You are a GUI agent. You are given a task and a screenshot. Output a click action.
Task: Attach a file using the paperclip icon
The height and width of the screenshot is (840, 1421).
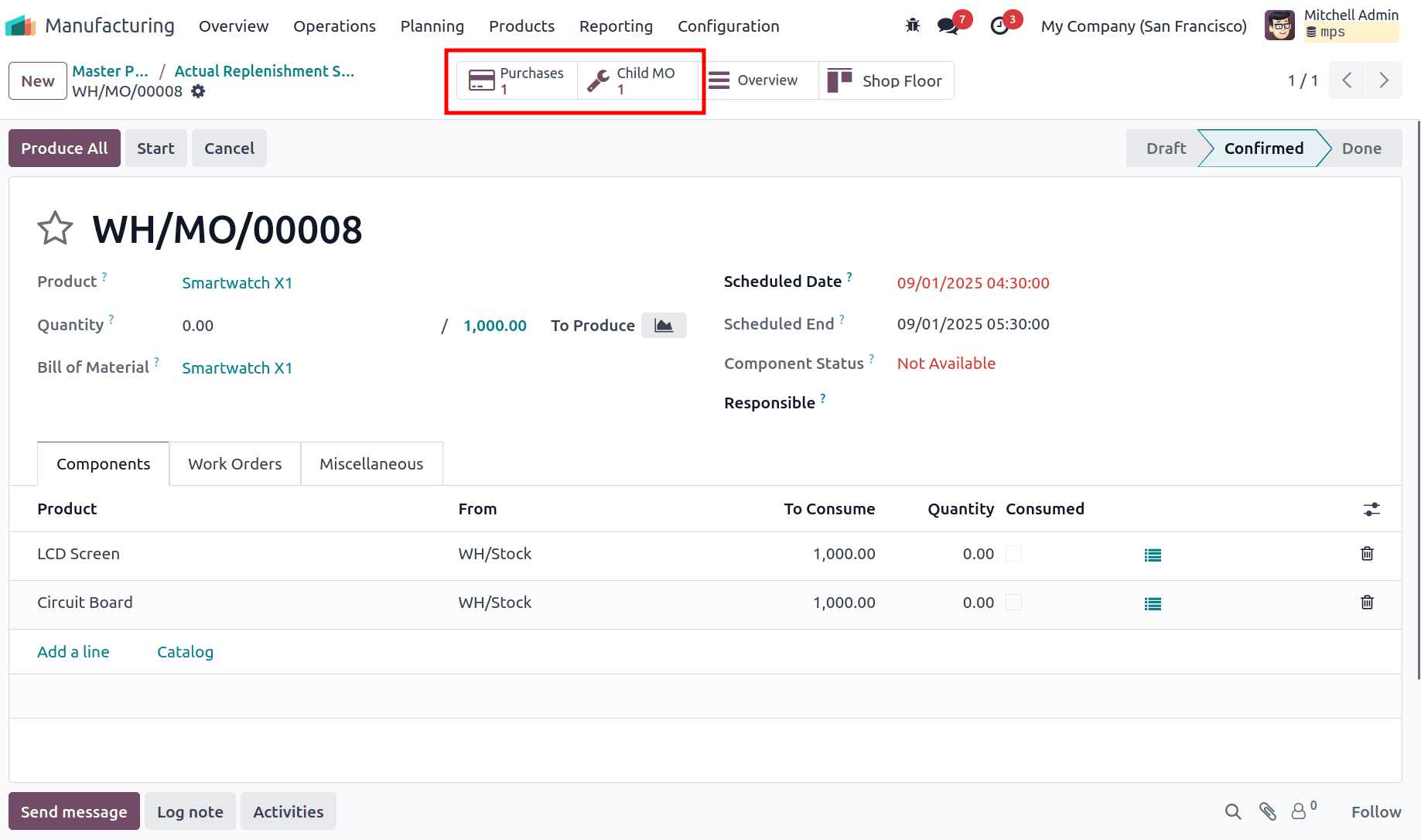[x=1268, y=811]
